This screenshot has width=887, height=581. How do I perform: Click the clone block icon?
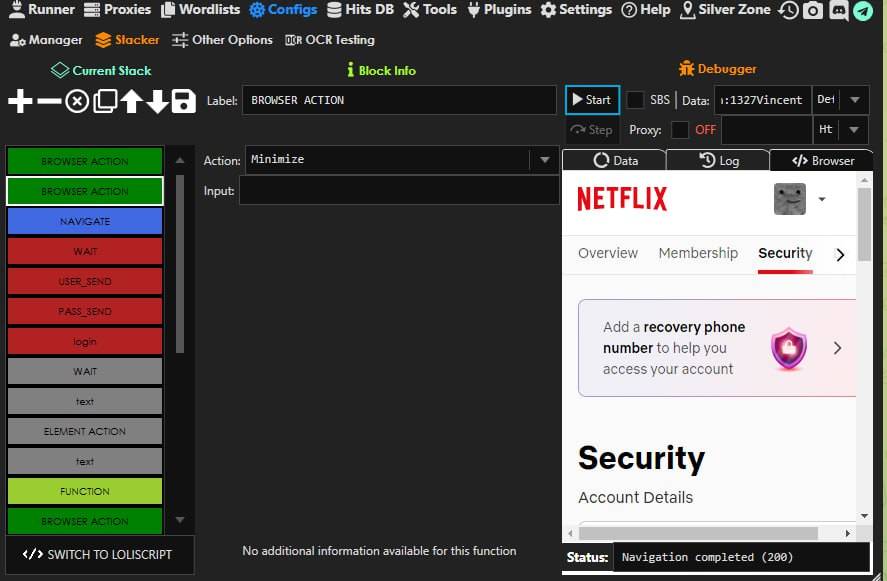pos(104,101)
